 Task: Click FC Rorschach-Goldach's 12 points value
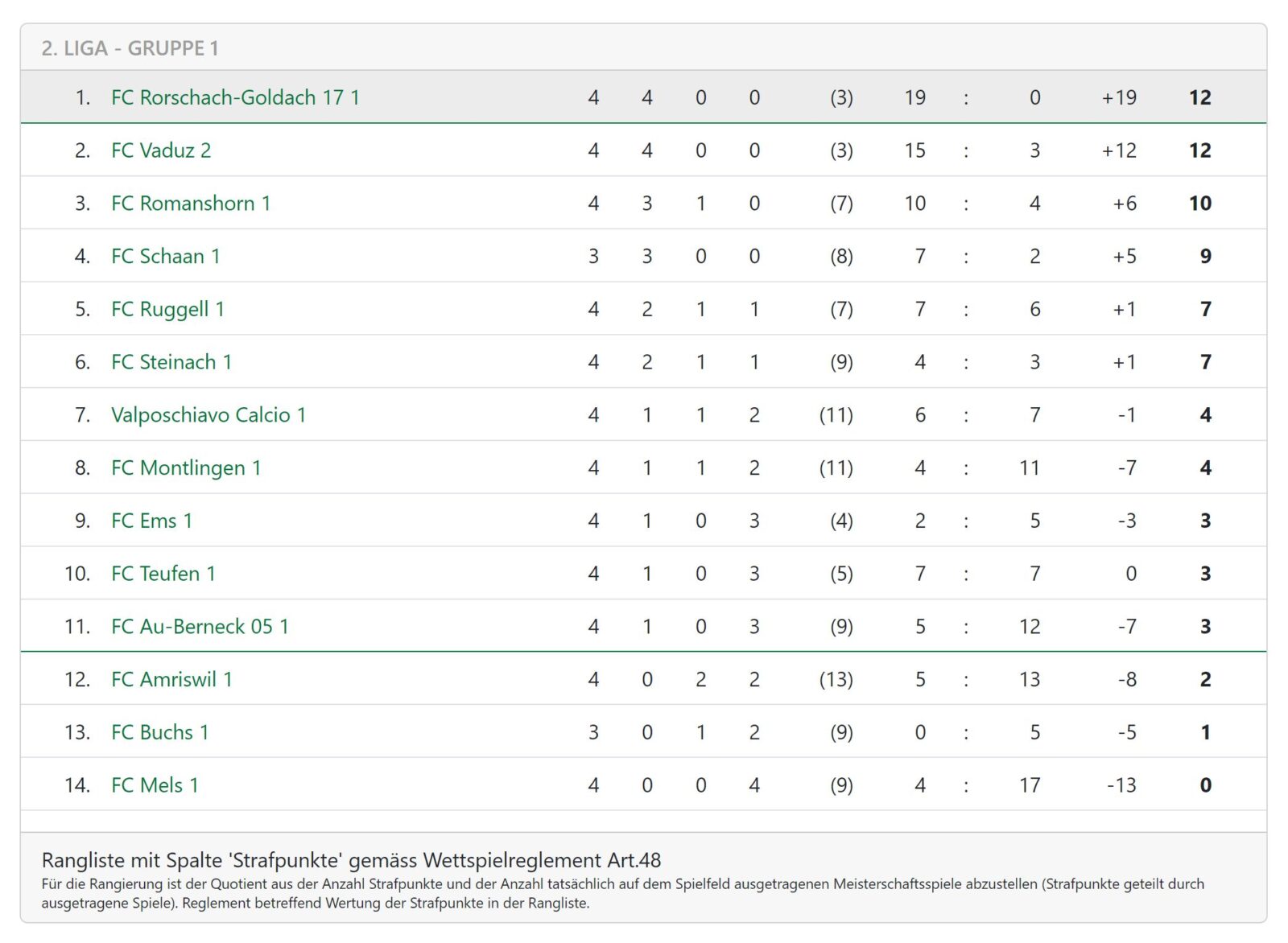pos(1200,98)
